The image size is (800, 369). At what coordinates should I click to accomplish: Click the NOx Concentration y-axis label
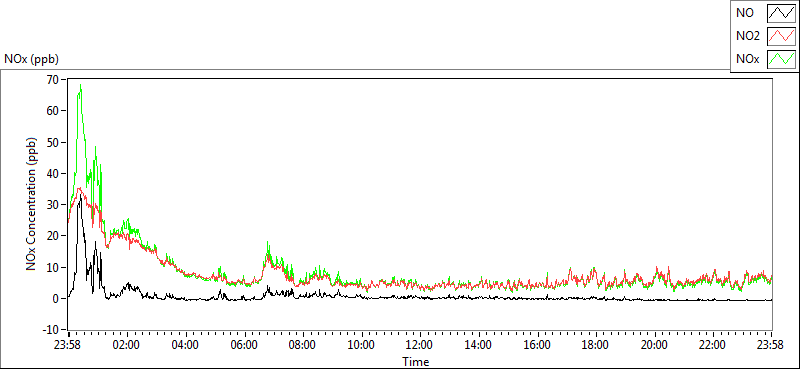pyautogui.click(x=32, y=203)
